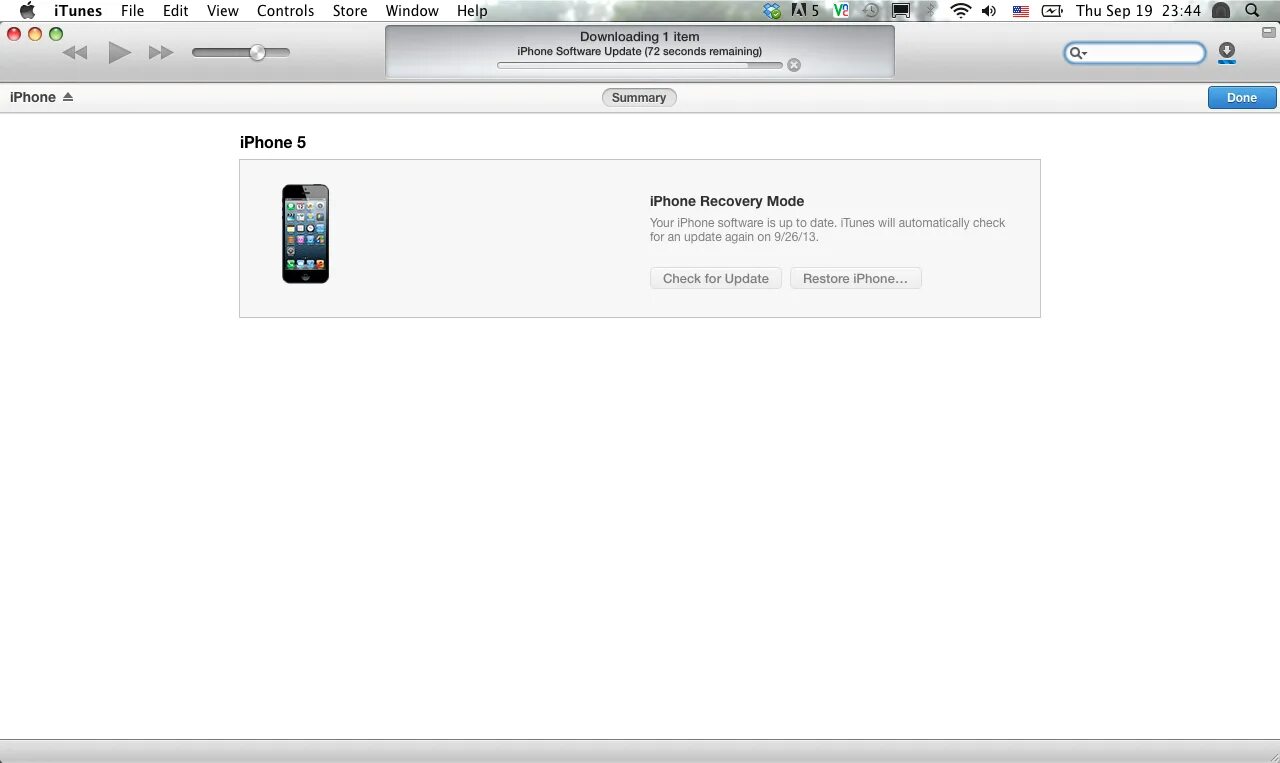Click the play button
Screen dimensions: 1280x763
click(x=119, y=52)
